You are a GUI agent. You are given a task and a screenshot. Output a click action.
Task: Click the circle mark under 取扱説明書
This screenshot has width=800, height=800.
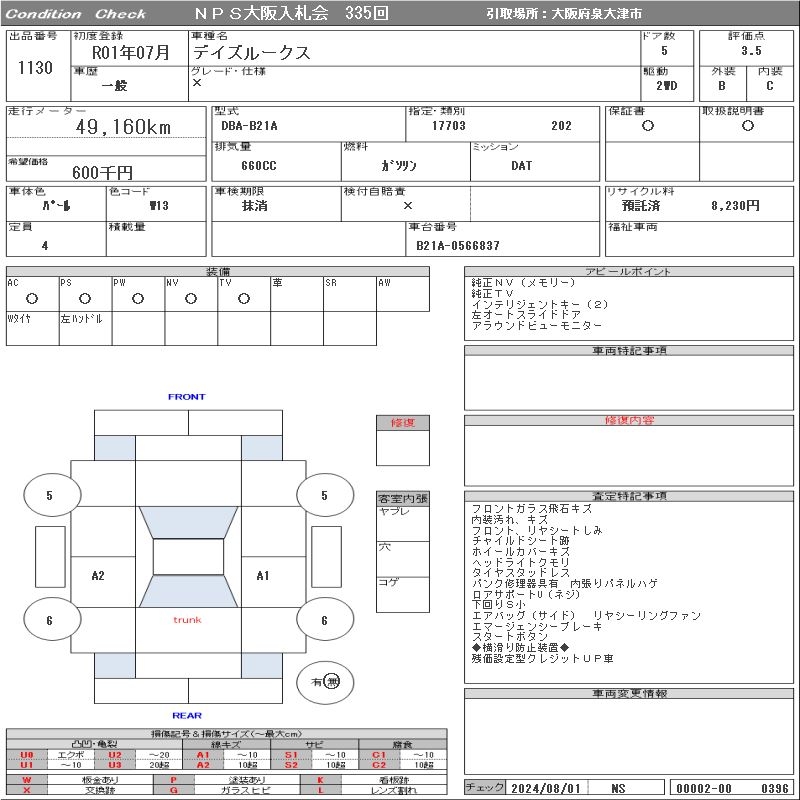pyautogui.click(x=748, y=126)
